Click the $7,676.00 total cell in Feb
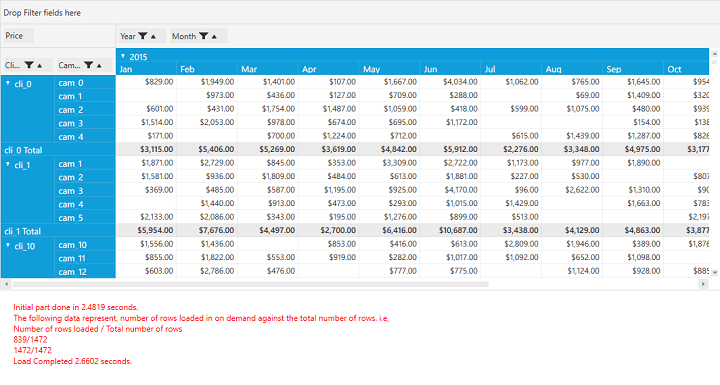The width and height of the screenshot is (720, 385). pos(207,230)
